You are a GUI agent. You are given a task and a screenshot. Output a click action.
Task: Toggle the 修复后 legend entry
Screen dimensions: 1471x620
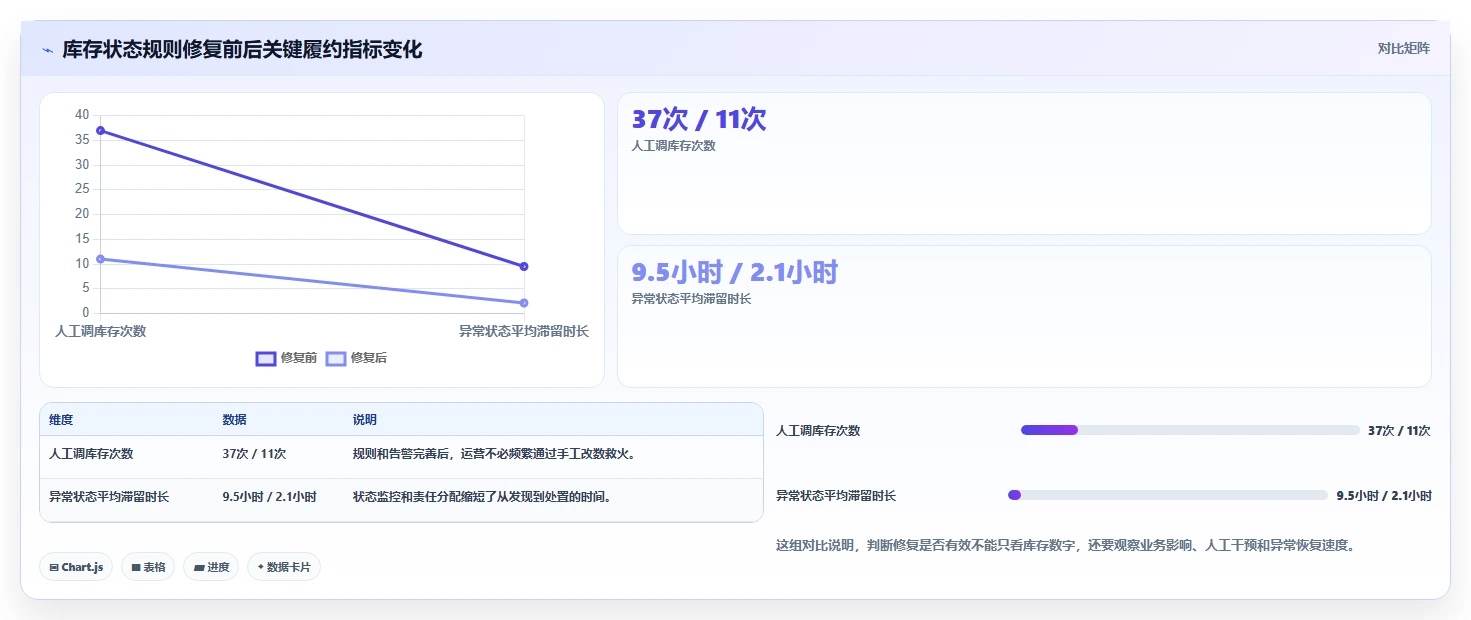tap(356, 358)
